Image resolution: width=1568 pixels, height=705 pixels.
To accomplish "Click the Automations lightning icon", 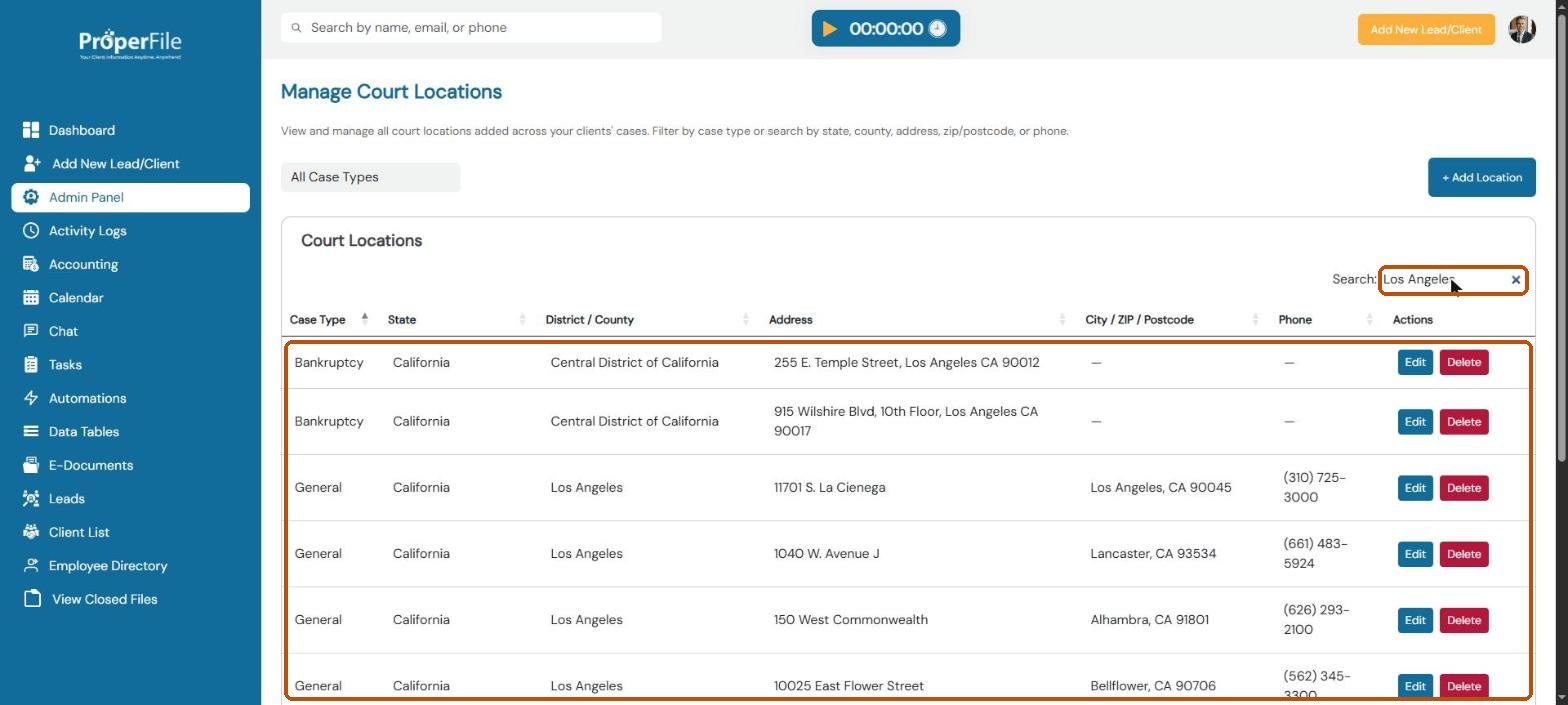I will 31,398.
